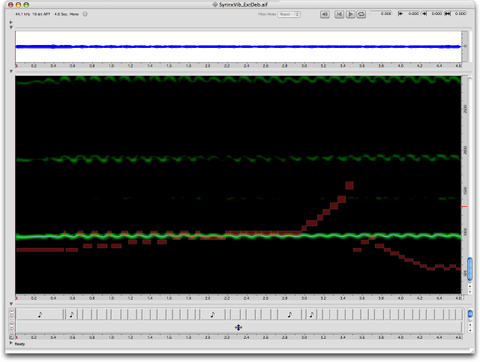
Task: Expand the Ready status bar triangle
Action: [x=11, y=343]
